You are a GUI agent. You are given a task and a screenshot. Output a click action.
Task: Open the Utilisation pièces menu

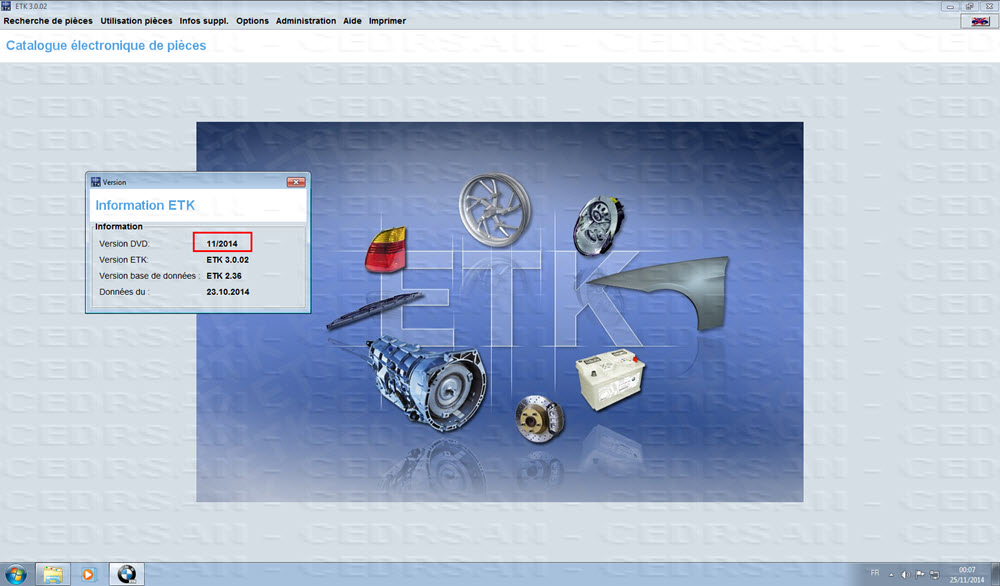coord(136,21)
